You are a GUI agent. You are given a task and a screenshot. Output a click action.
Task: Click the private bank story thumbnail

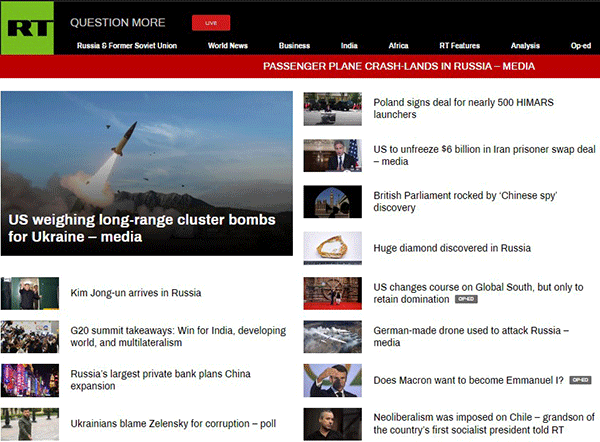30,380
